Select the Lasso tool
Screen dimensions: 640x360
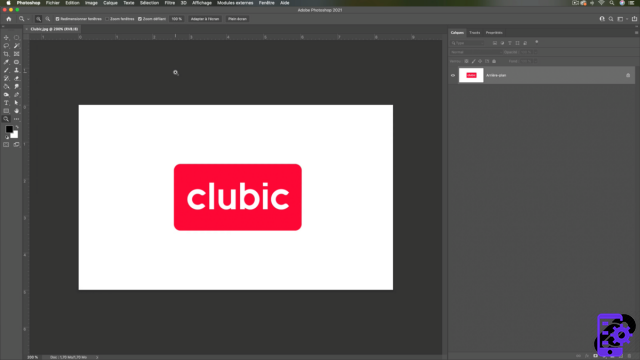click(x=6, y=46)
